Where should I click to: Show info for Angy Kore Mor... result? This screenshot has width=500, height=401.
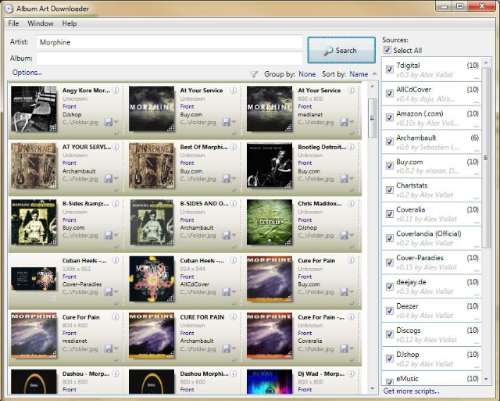[116, 90]
